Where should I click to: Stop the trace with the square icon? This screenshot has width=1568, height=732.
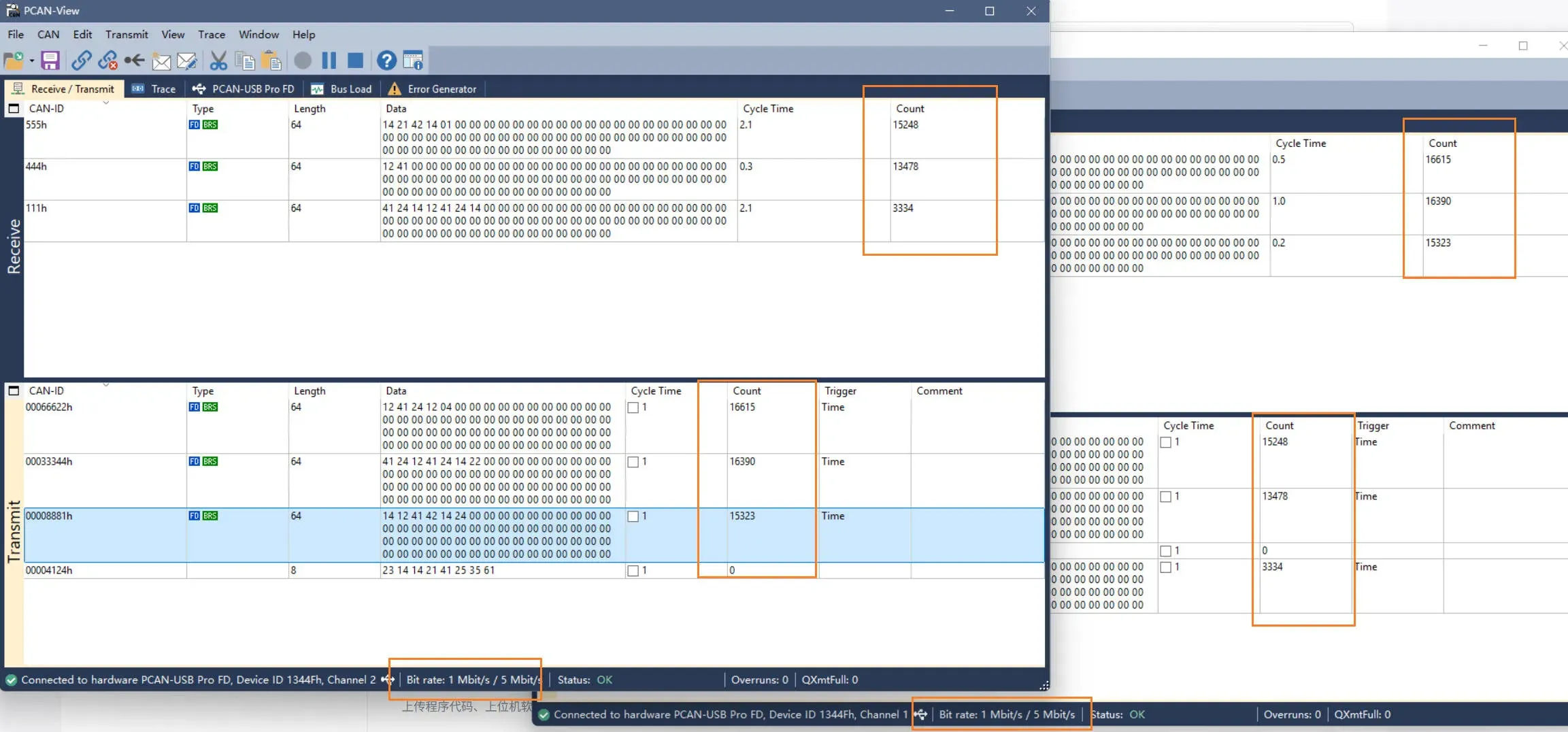tap(355, 61)
